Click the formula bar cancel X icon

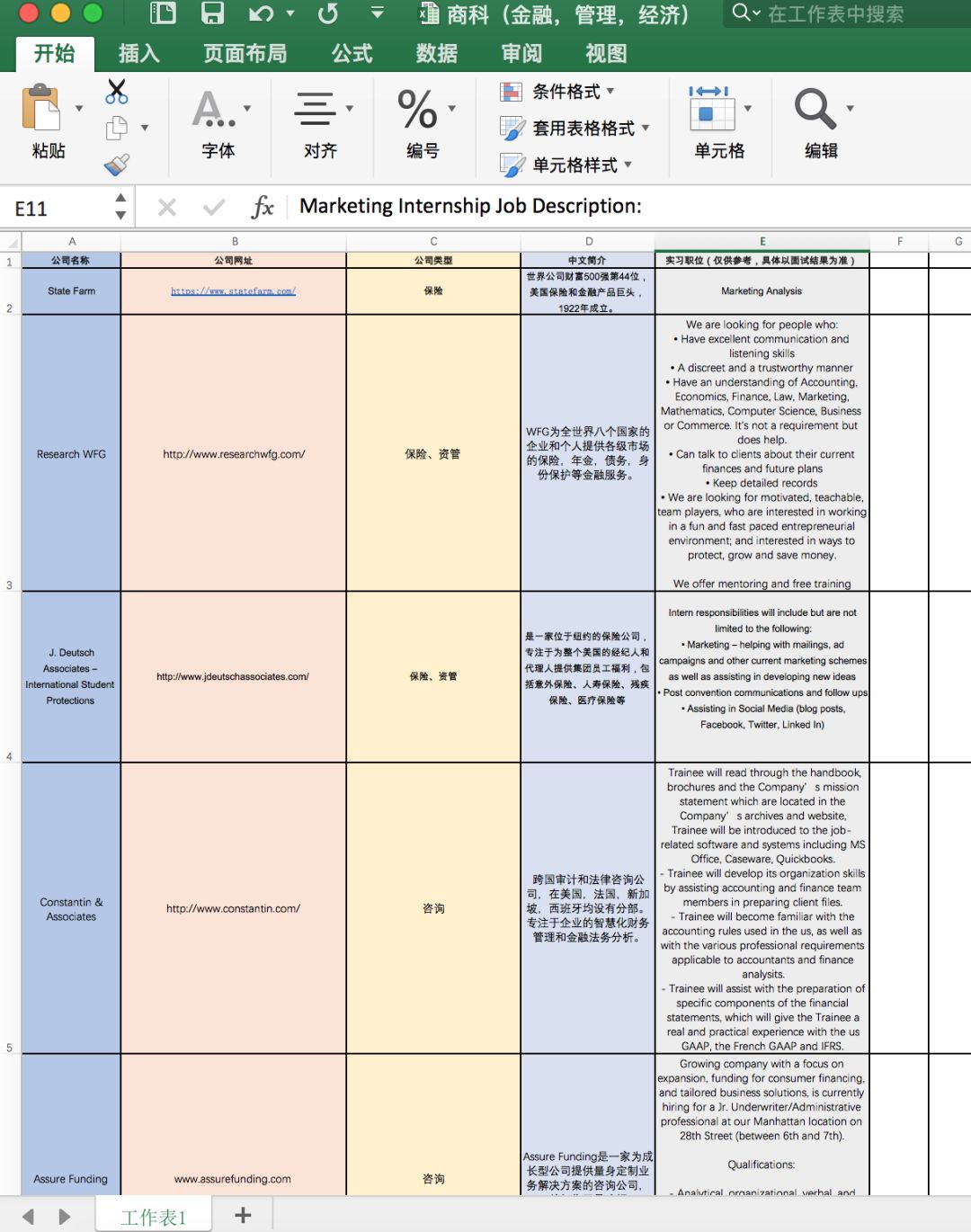click(167, 208)
